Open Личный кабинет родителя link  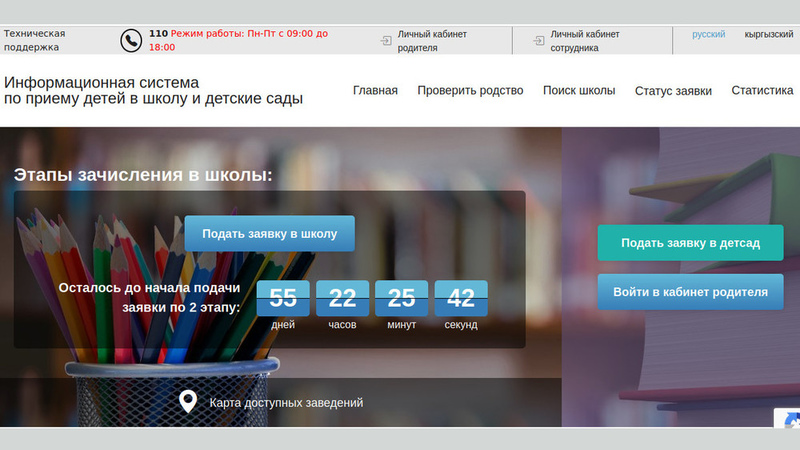pos(432,40)
